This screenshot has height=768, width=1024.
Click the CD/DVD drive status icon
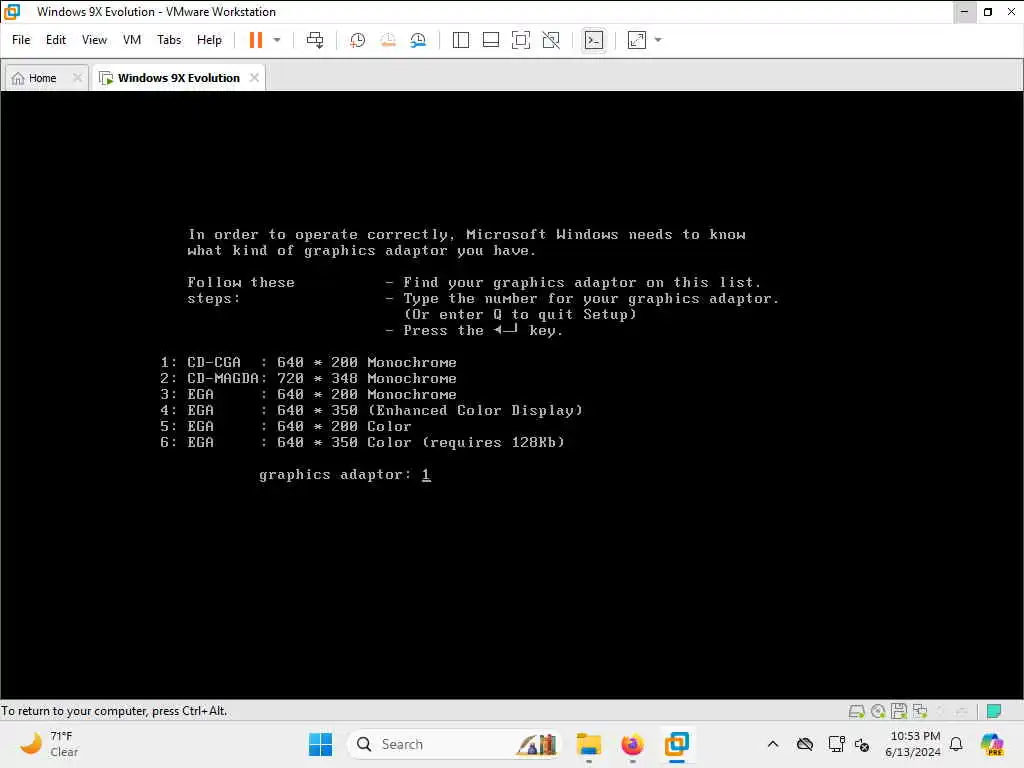pos(878,711)
